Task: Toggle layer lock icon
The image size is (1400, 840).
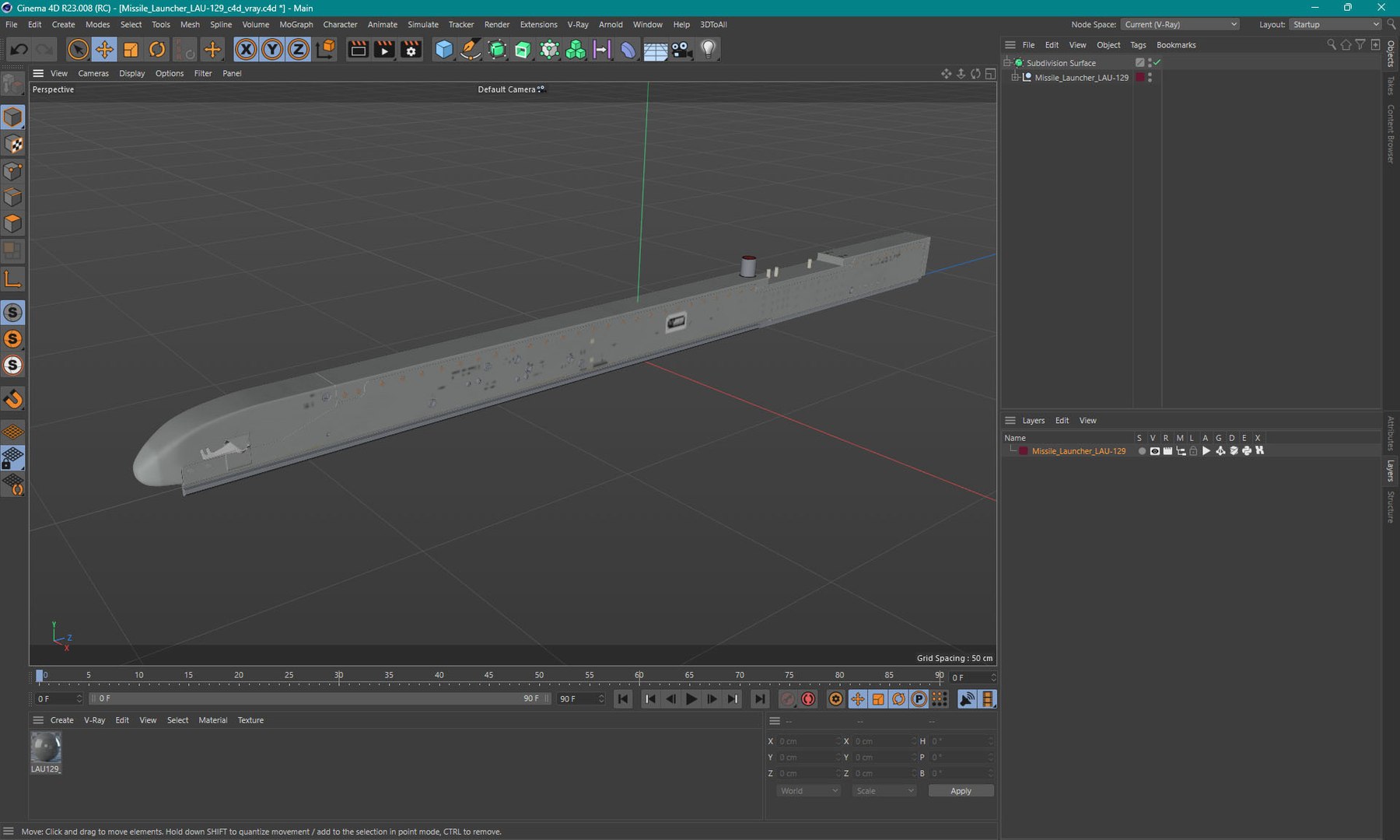Action: click(1193, 451)
